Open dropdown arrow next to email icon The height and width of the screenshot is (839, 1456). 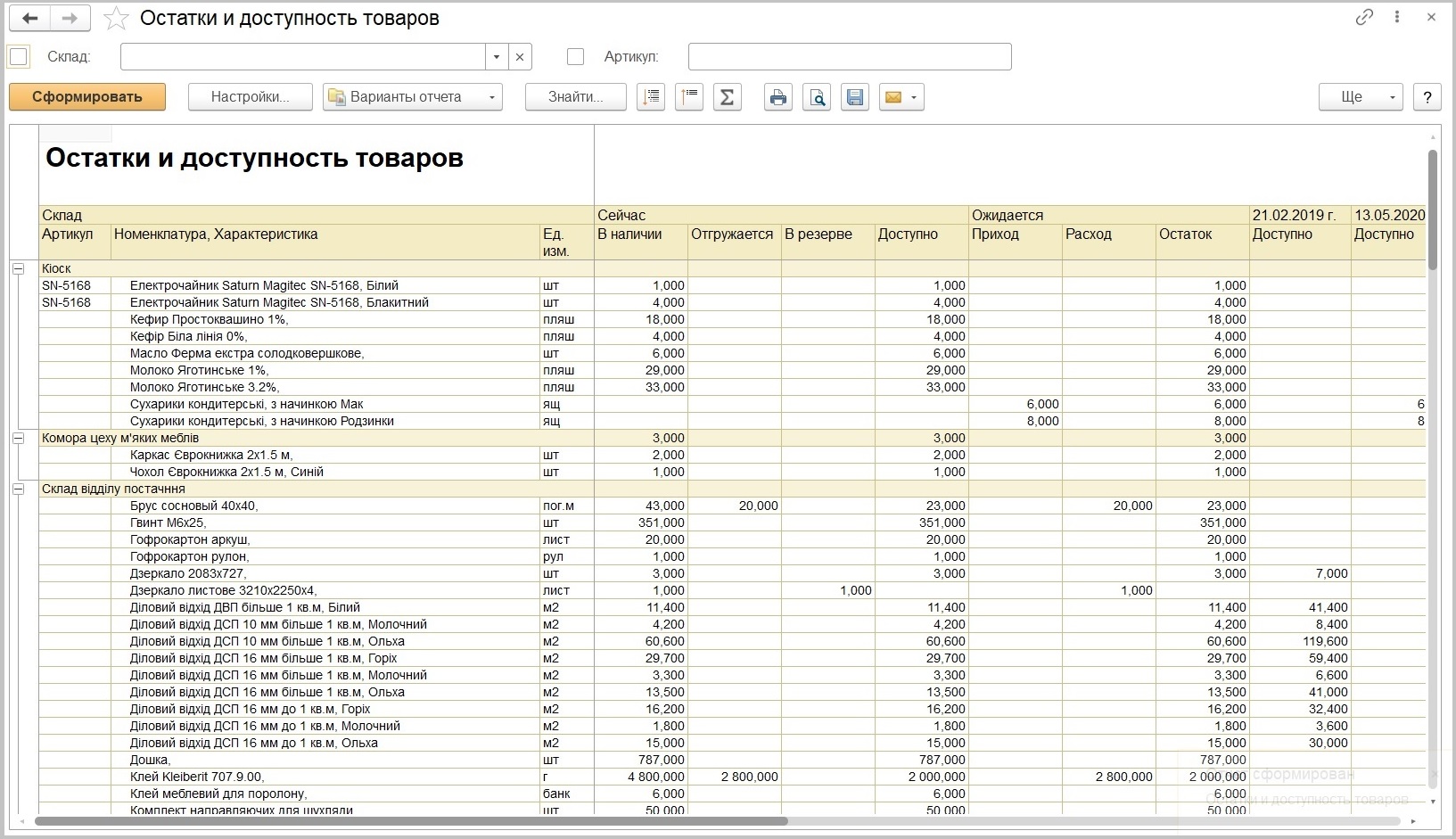pos(915,97)
